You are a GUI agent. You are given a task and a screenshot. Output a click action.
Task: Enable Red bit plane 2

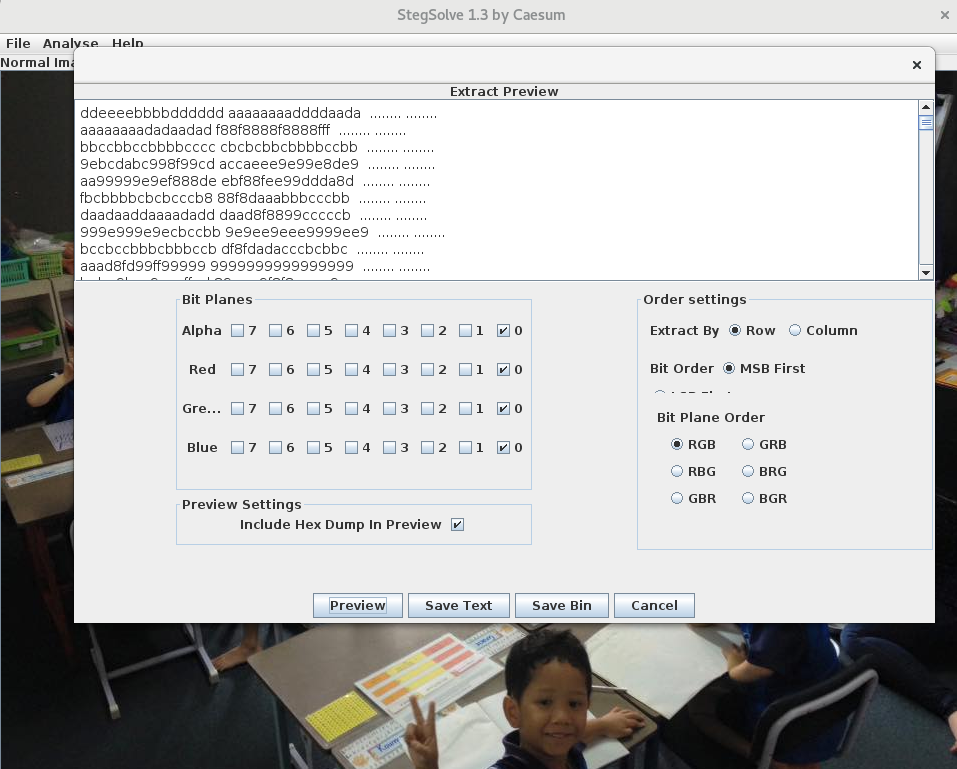tap(427, 370)
